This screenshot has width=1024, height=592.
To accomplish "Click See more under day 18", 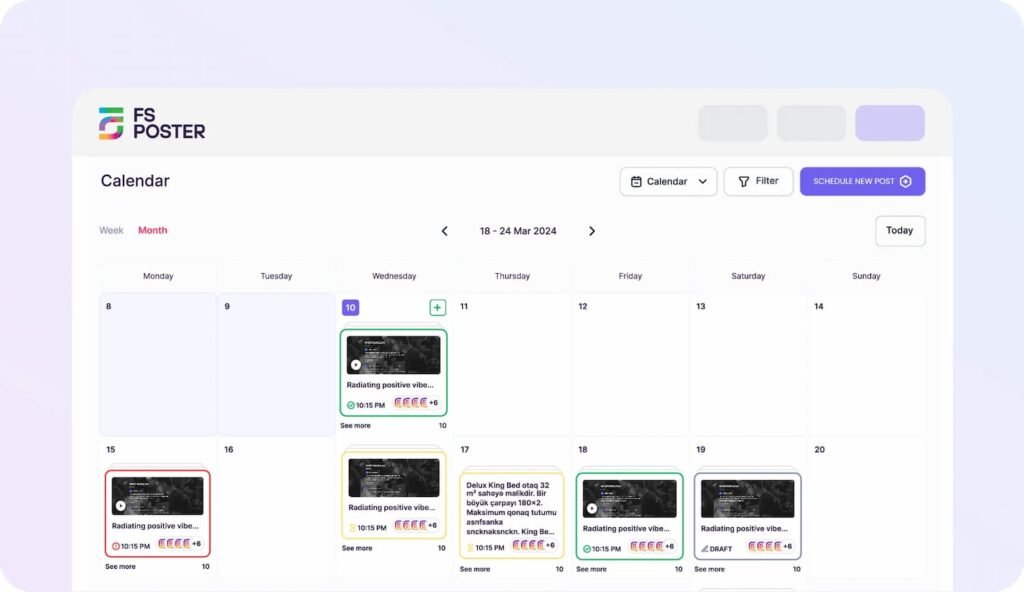I will (x=591, y=569).
